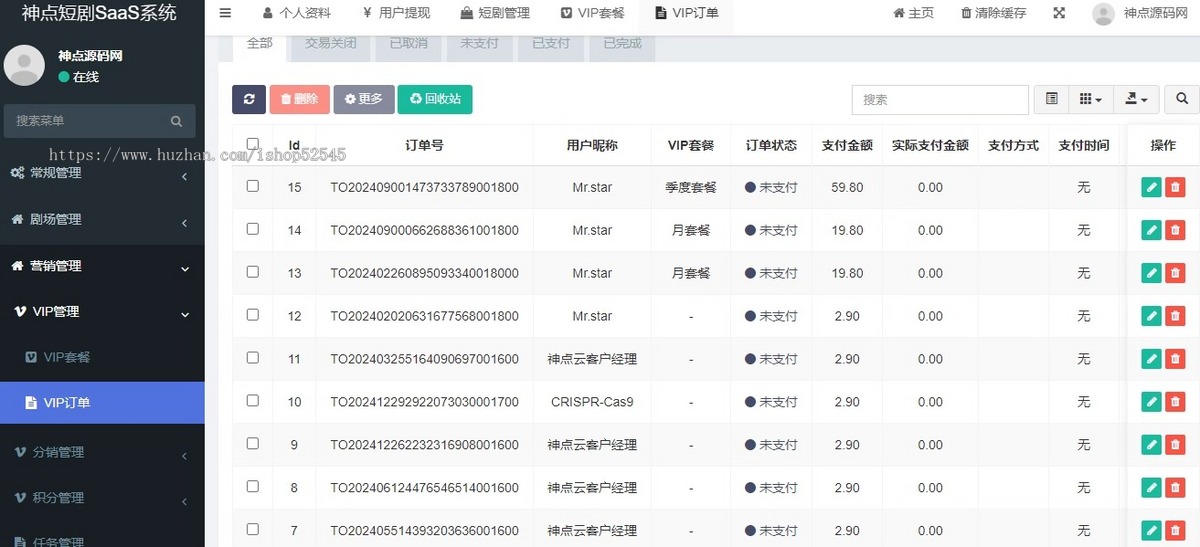Expand the 常规管理 sidebar menu
The width and height of the screenshot is (1200, 547).
click(102, 173)
